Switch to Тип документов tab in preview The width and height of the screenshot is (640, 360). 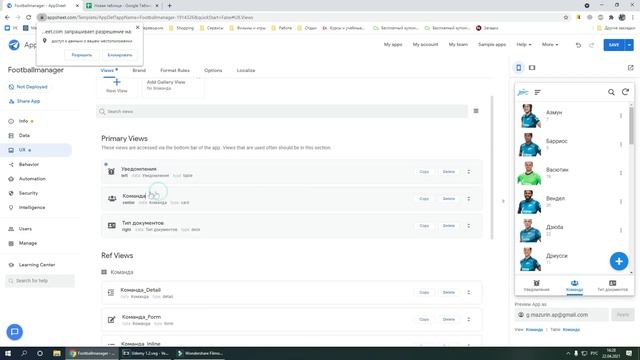(x=612, y=285)
